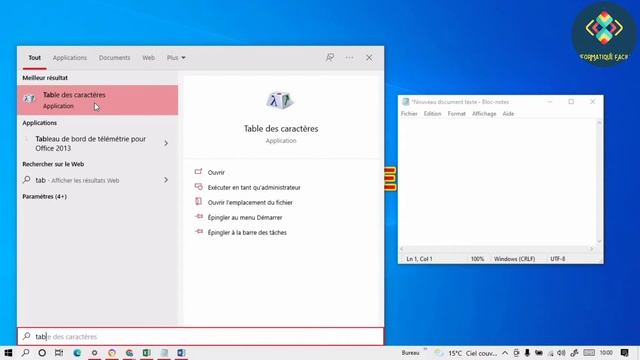Maximize the Notepad window
This screenshot has width=640, height=360.
pyautogui.click(x=571, y=102)
